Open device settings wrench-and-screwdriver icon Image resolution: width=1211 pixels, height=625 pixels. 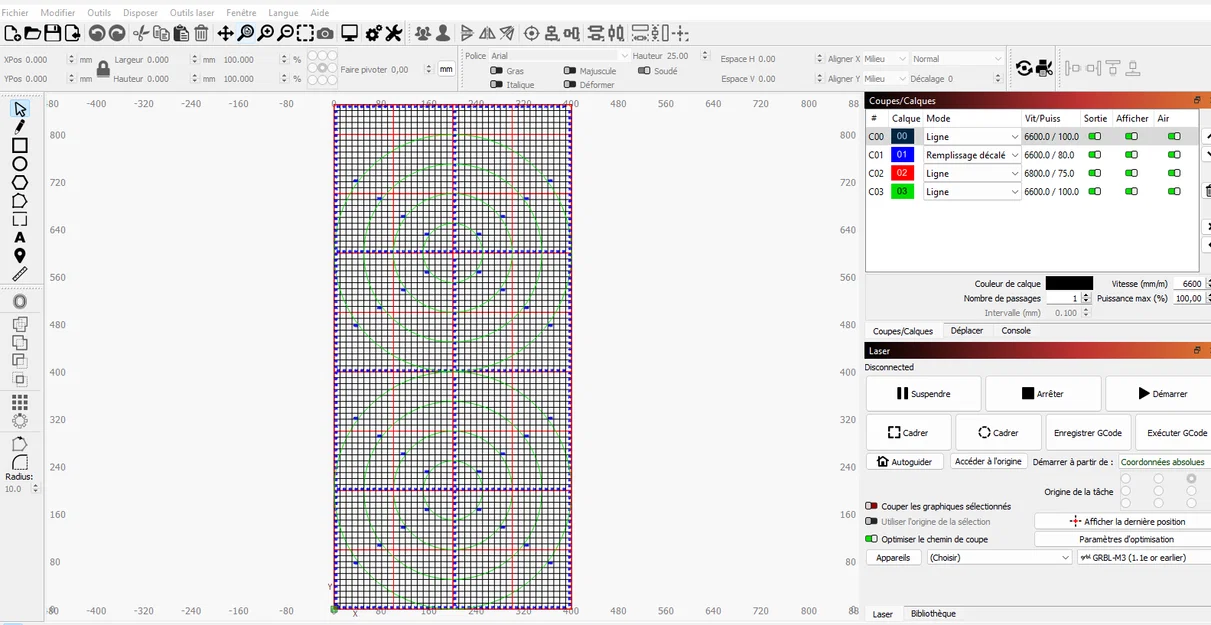[393, 33]
